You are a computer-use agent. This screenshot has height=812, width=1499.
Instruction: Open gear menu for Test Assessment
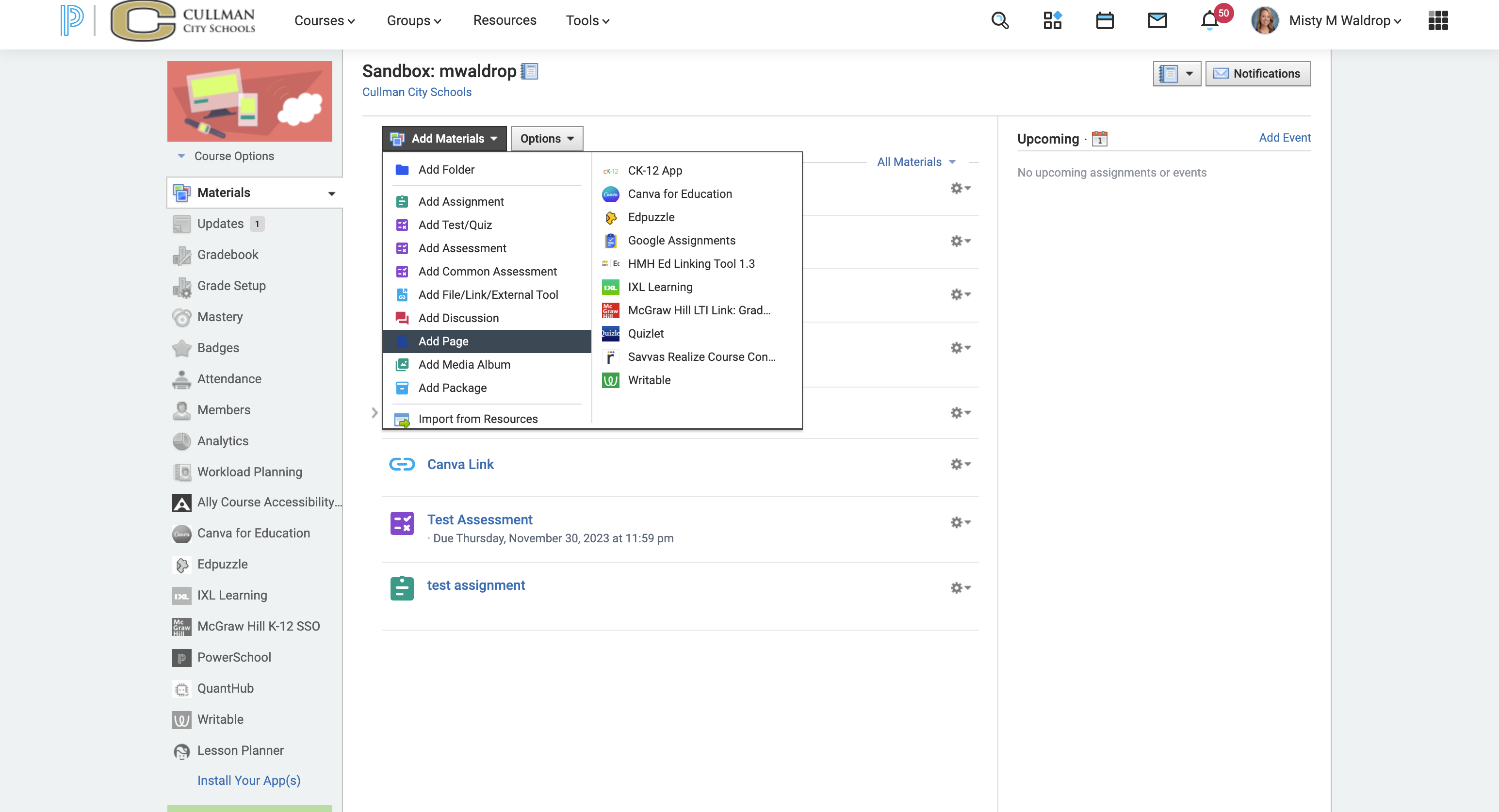click(x=960, y=522)
